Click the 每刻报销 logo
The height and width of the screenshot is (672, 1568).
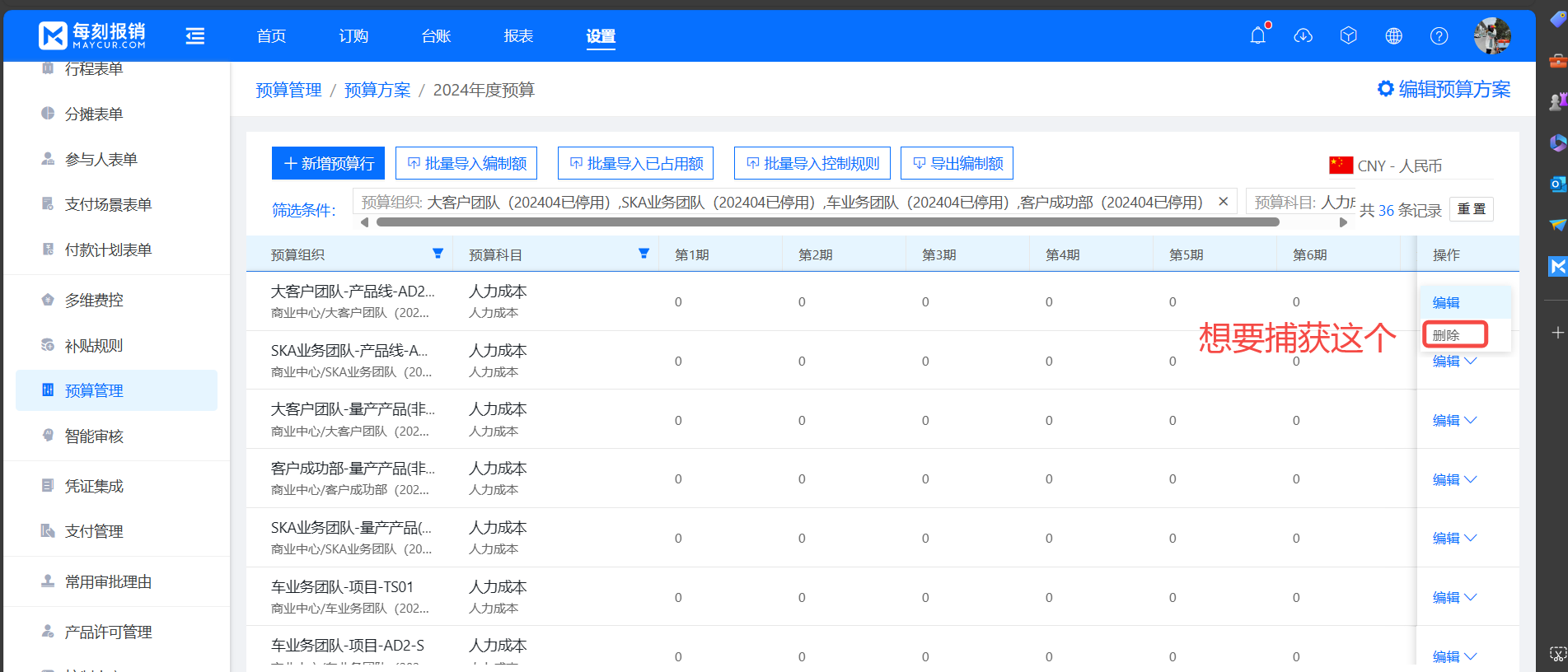(92, 35)
